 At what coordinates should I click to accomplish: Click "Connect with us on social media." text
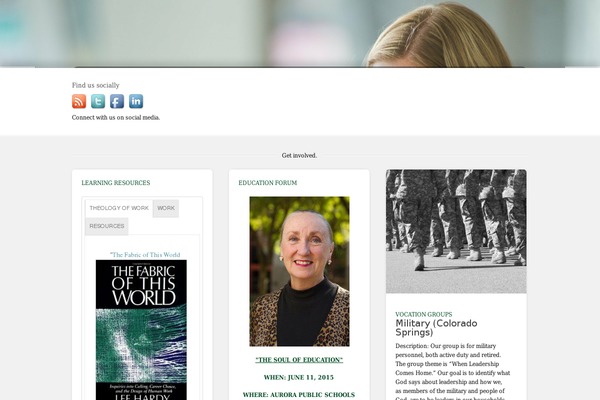click(x=116, y=118)
